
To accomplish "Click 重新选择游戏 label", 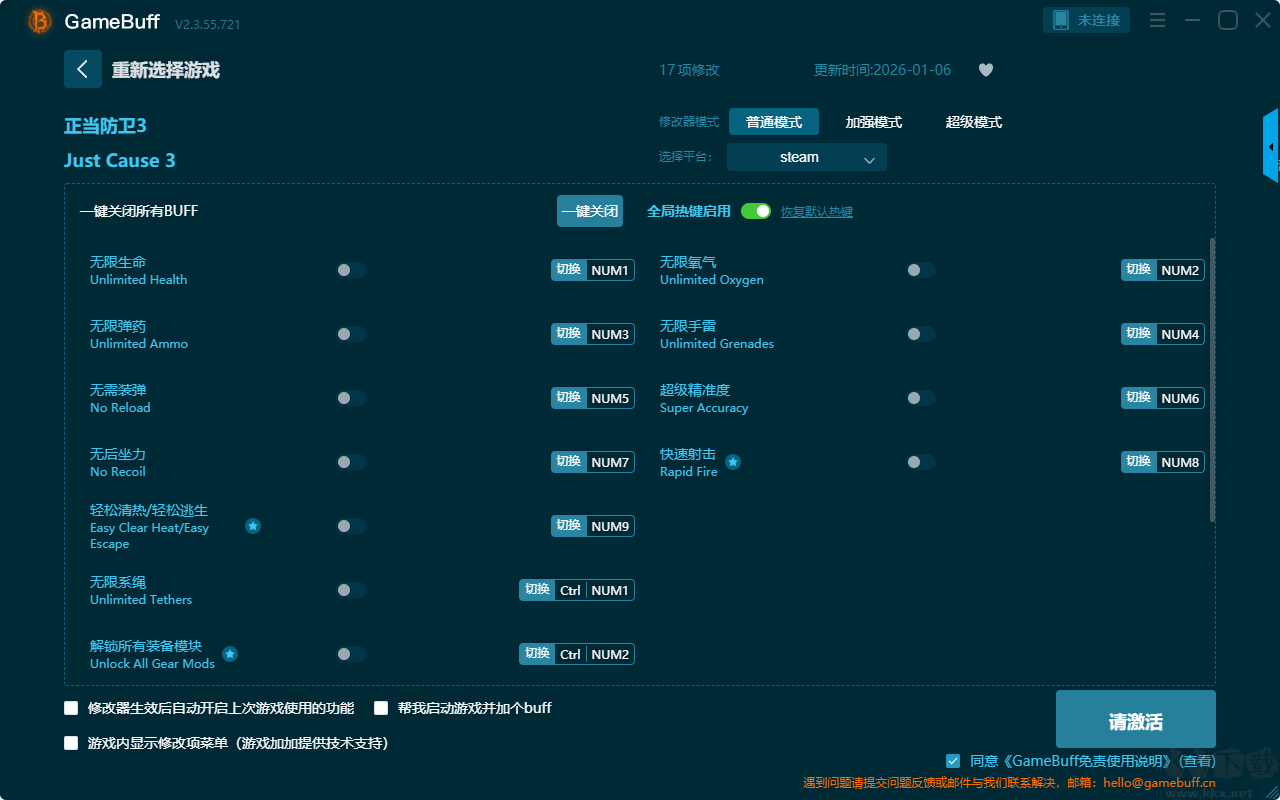I will pos(166,70).
